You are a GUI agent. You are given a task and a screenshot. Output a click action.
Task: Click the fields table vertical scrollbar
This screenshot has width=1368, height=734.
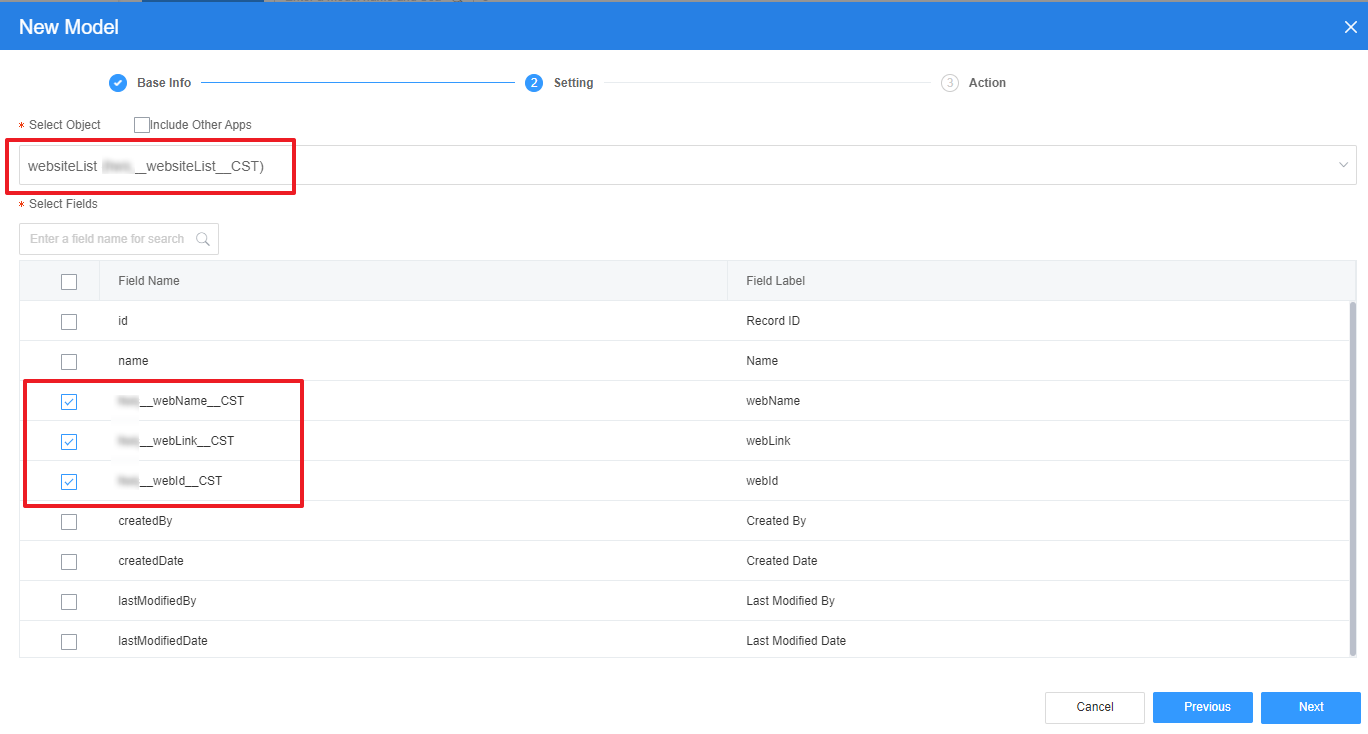(1353, 478)
